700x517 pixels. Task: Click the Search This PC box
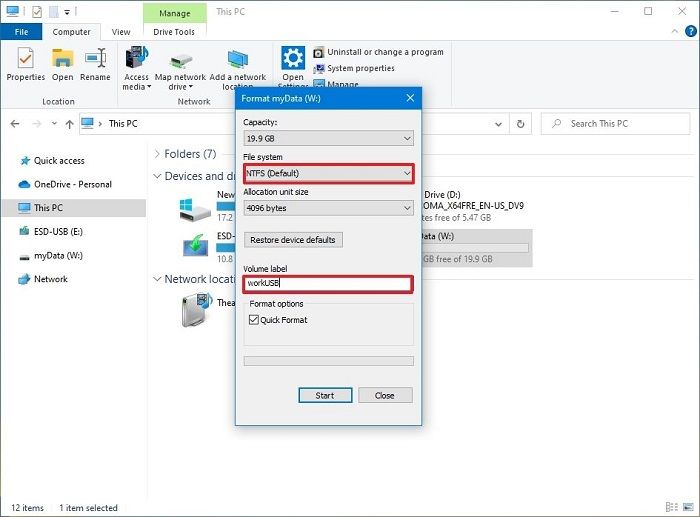tap(615, 124)
